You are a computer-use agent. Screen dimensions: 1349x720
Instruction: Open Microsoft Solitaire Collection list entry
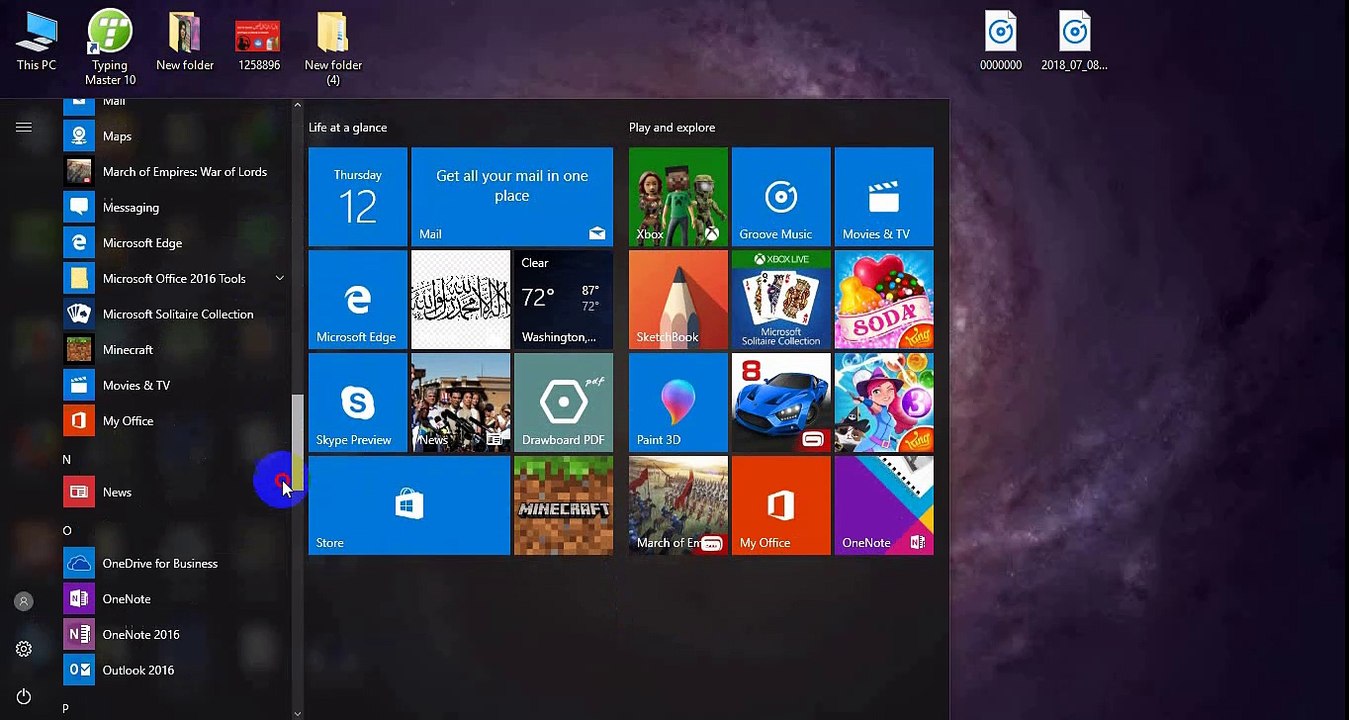(175, 314)
